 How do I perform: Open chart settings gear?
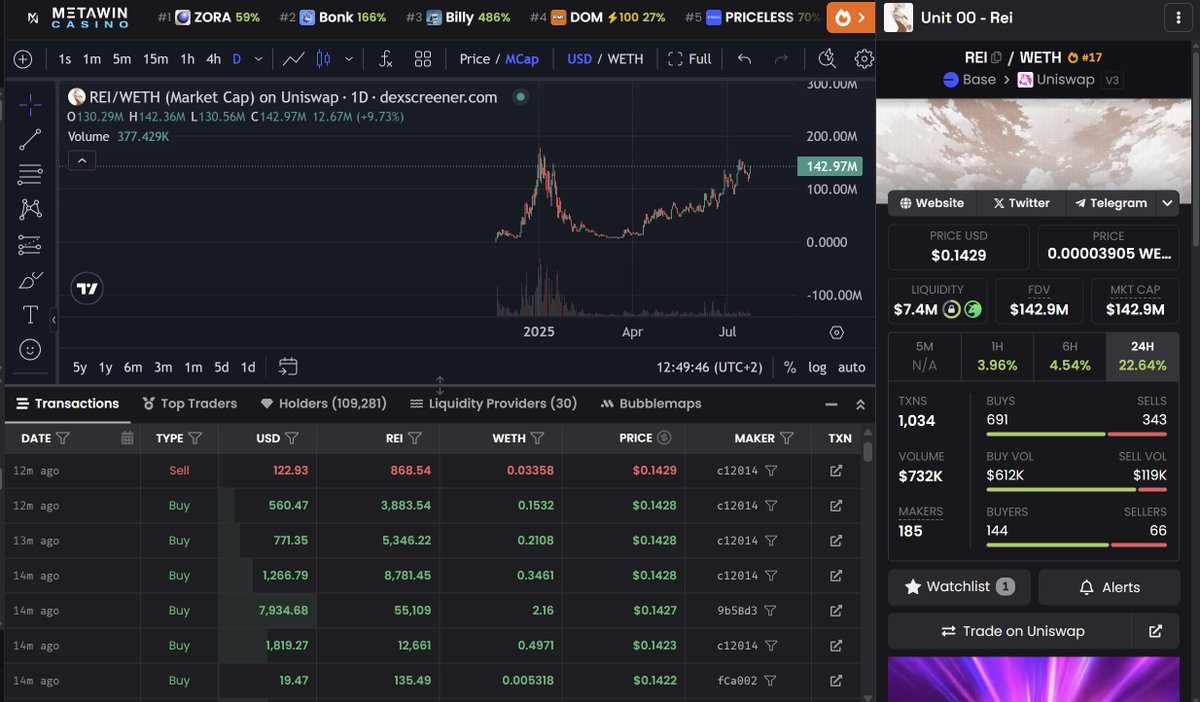(864, 59)
